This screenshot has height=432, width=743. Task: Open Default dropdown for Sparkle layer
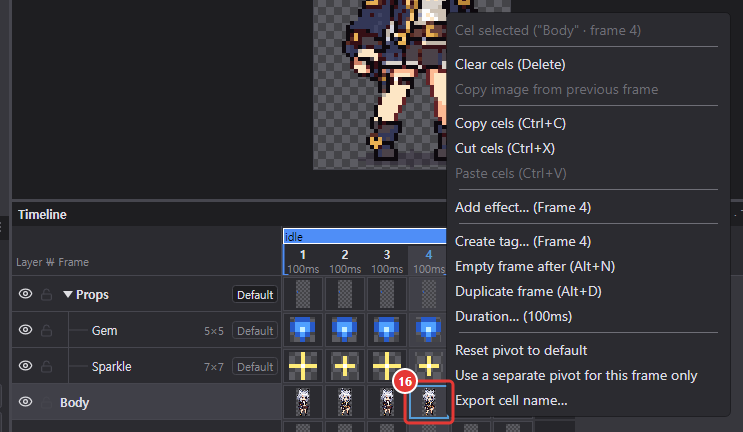pyautogui.click(x=255, y=367)
